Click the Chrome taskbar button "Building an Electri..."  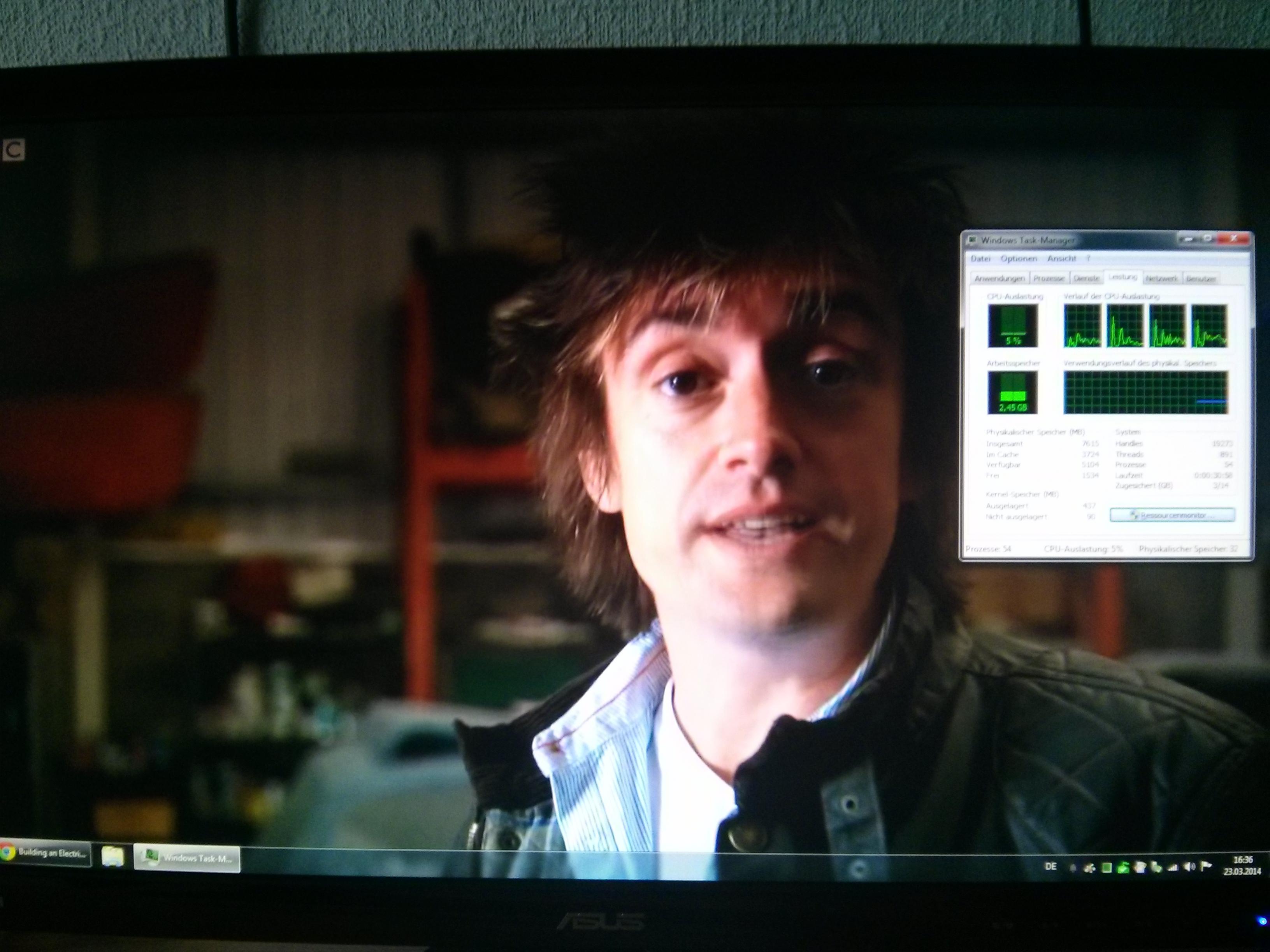[x=46, y=853]
